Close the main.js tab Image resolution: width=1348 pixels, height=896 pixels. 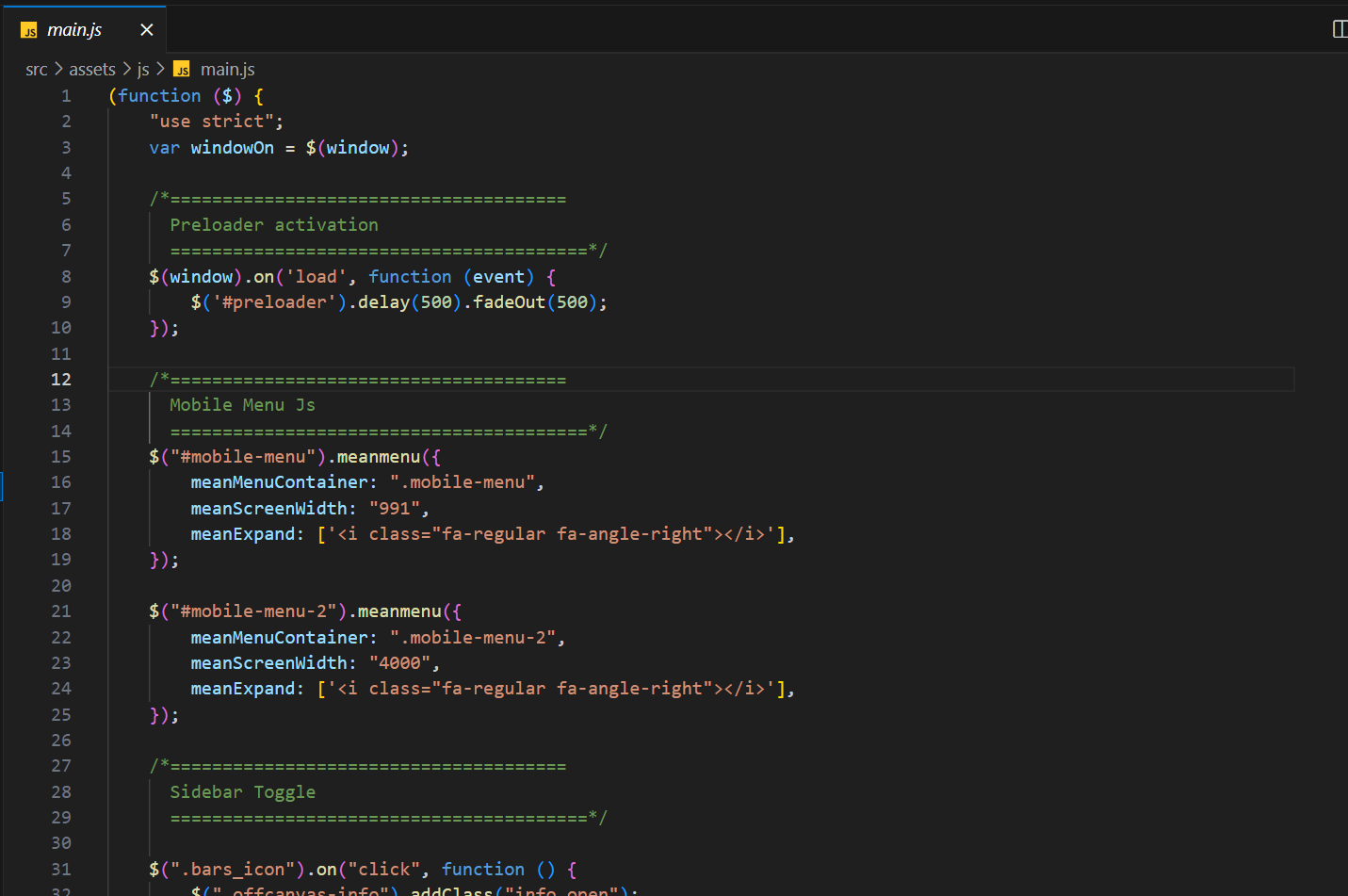(x=146, y=30)
